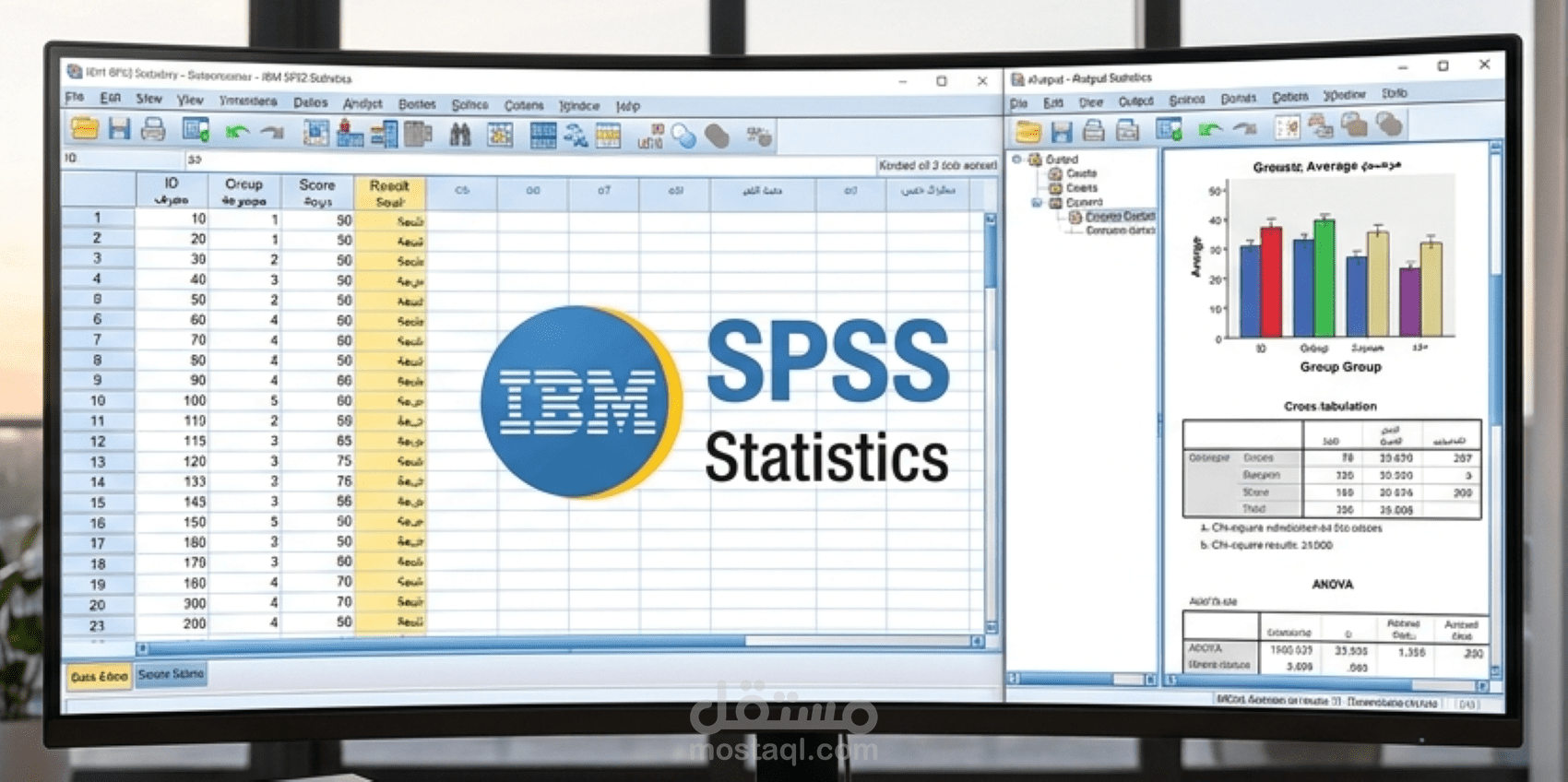Viewport: 1568px width, 782px height.
Task: Collapse the root node of the Output outline tree
Action: [1017, 159]
